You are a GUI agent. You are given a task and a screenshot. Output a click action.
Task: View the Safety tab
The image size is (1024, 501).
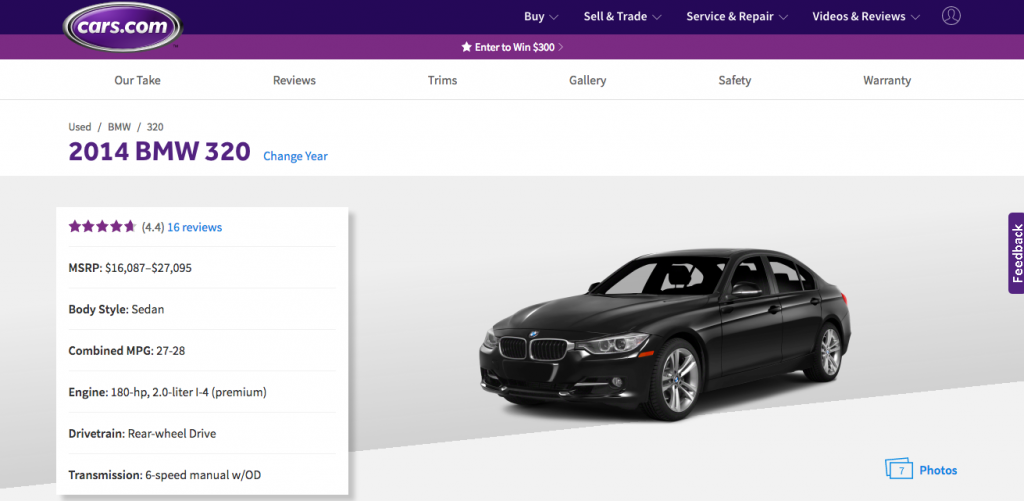(735, 80)
